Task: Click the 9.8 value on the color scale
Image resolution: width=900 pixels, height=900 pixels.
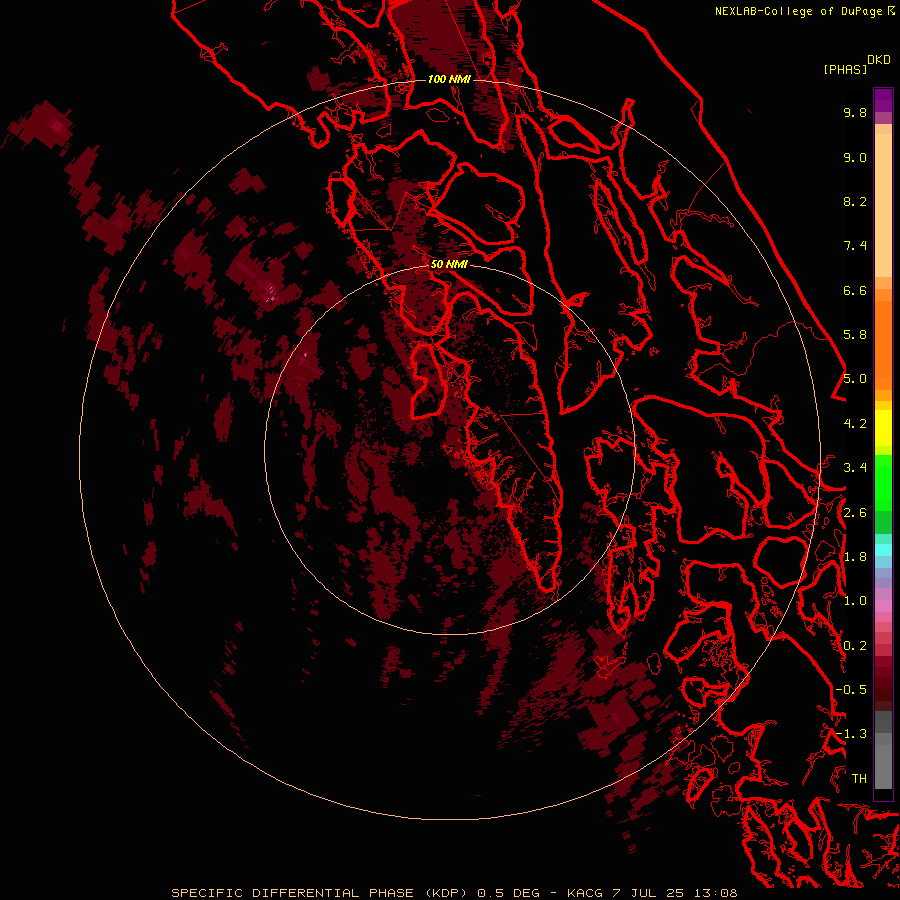Action: pyautogui.click(x=855, y=112)
